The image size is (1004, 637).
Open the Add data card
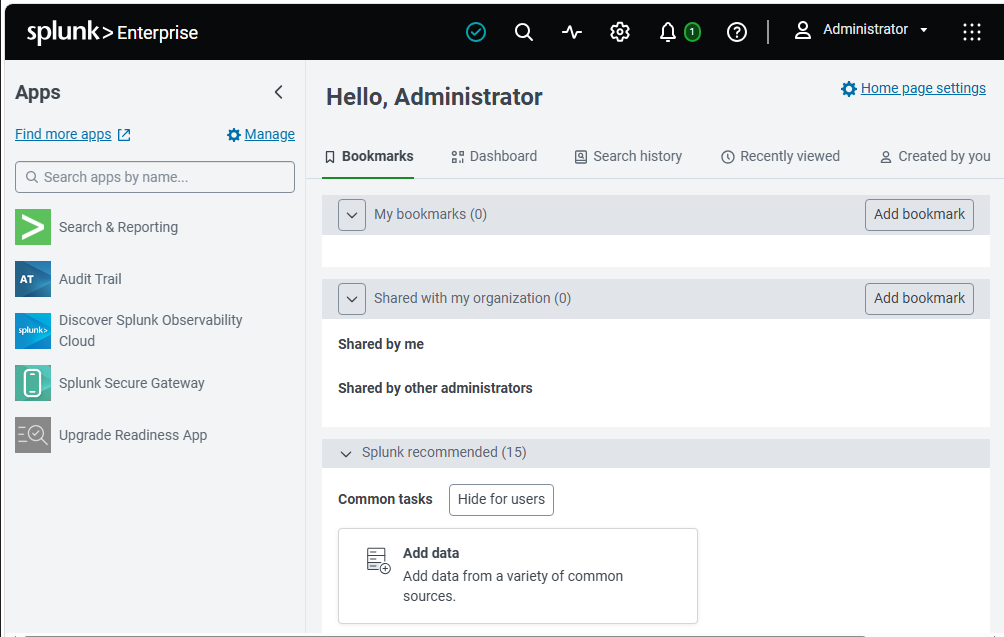coord(518,576)
